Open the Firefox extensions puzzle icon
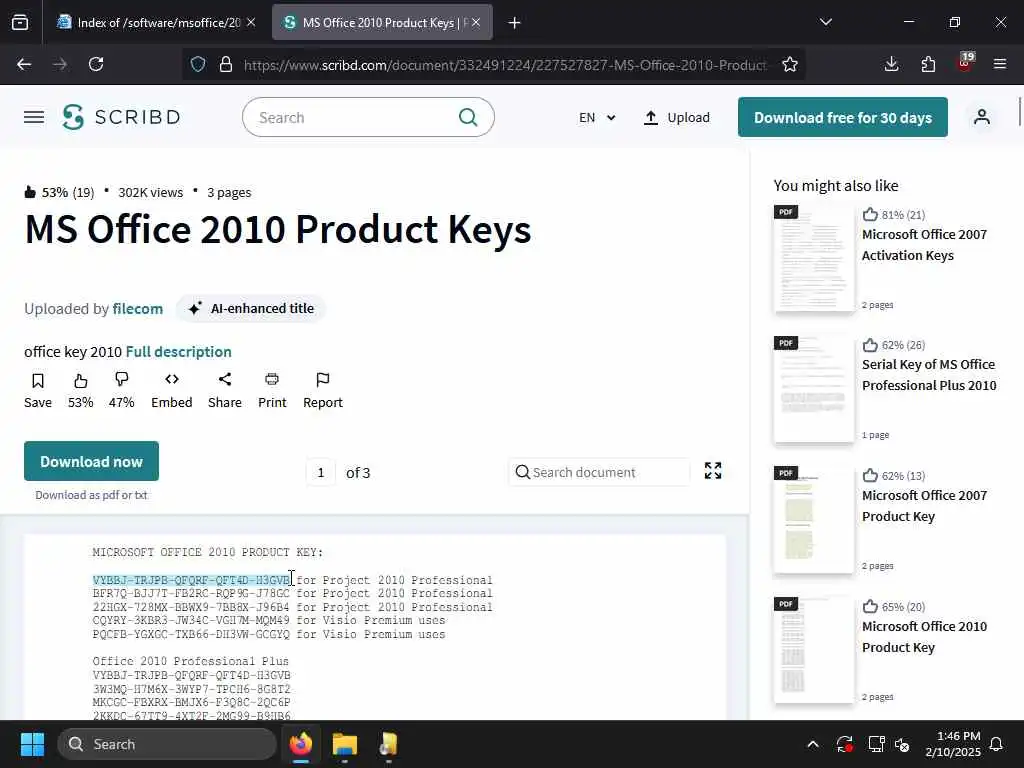The width and height of the screenshot is (1024, 768). point(928,64)
